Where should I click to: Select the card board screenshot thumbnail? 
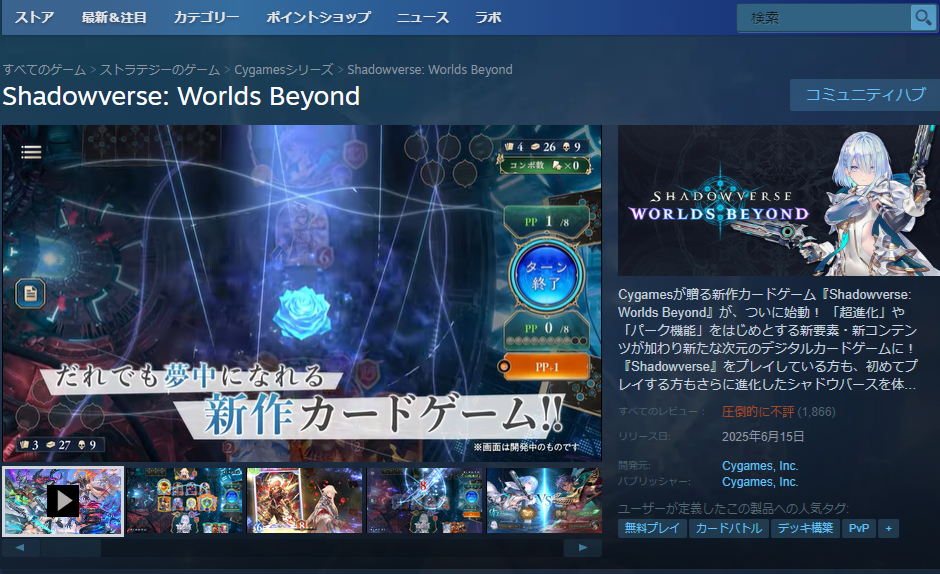(x=185, y=501)
